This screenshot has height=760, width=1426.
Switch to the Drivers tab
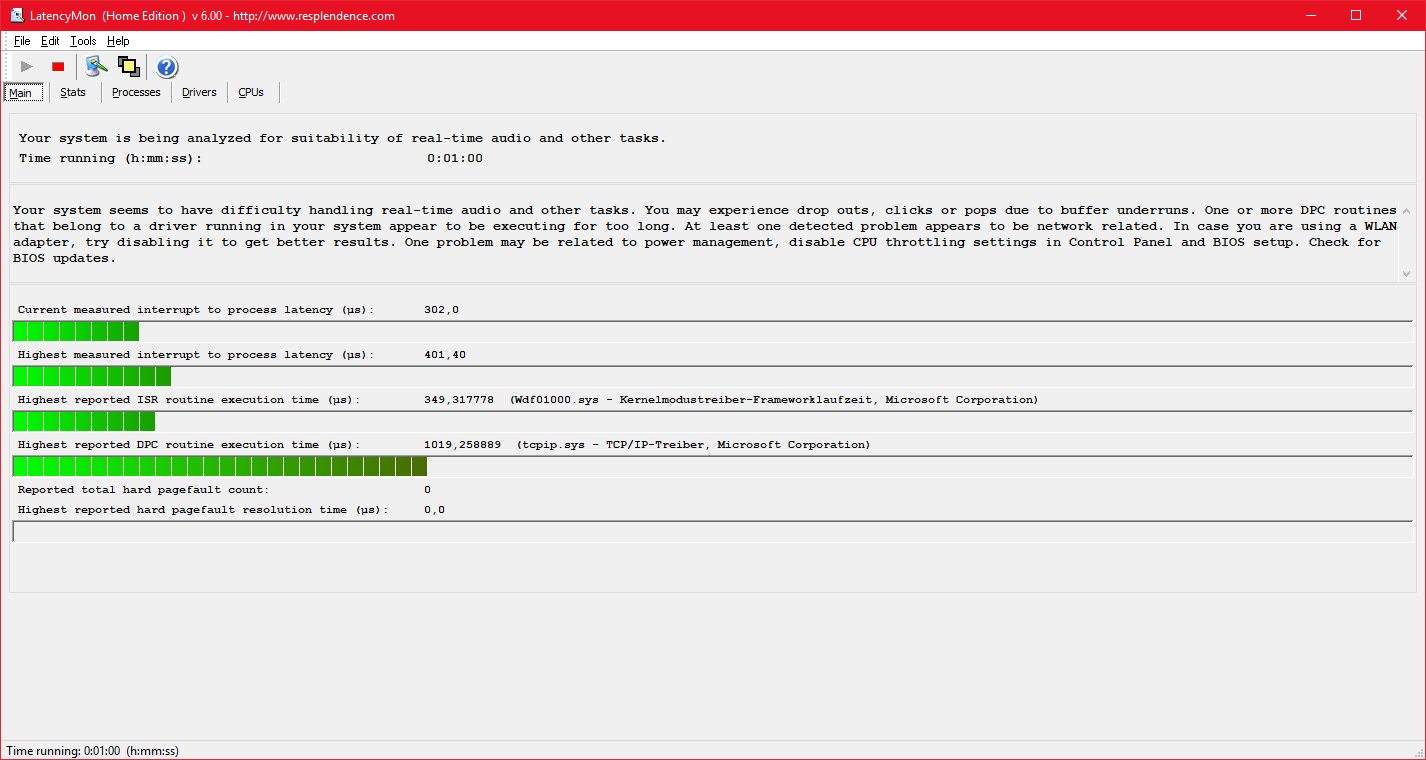coord(199,93)
